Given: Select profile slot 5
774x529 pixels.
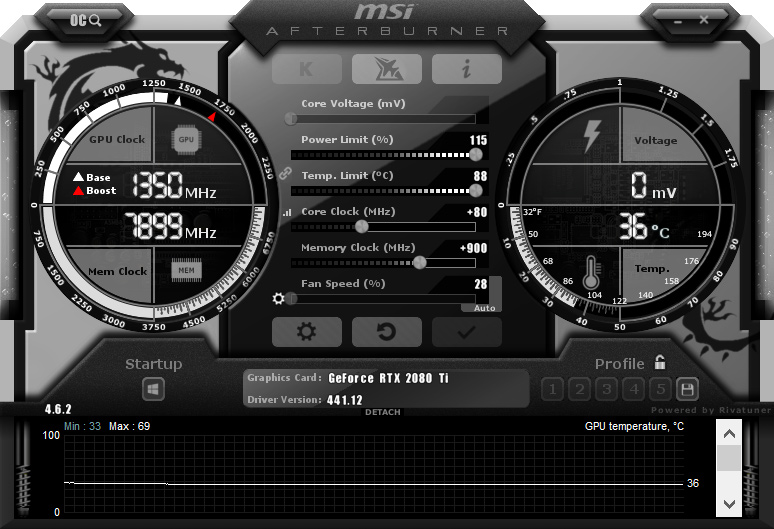Looking at the screenshot, I should coord(660,389).
